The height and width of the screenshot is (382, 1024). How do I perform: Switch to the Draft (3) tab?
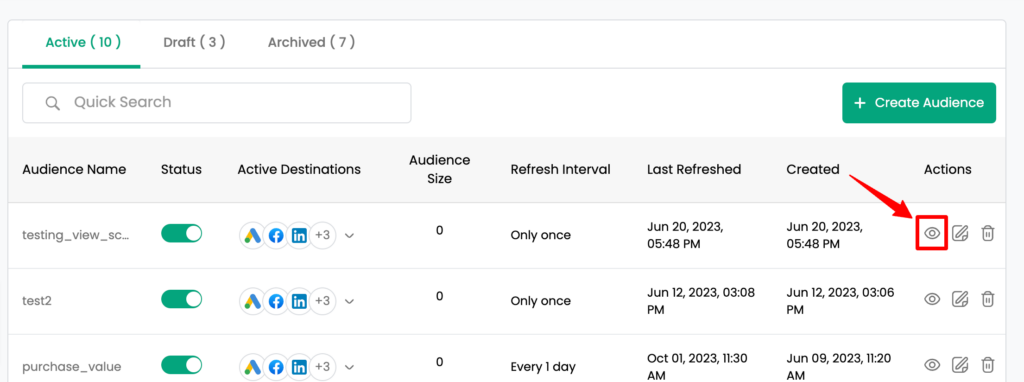coord(194,42)
